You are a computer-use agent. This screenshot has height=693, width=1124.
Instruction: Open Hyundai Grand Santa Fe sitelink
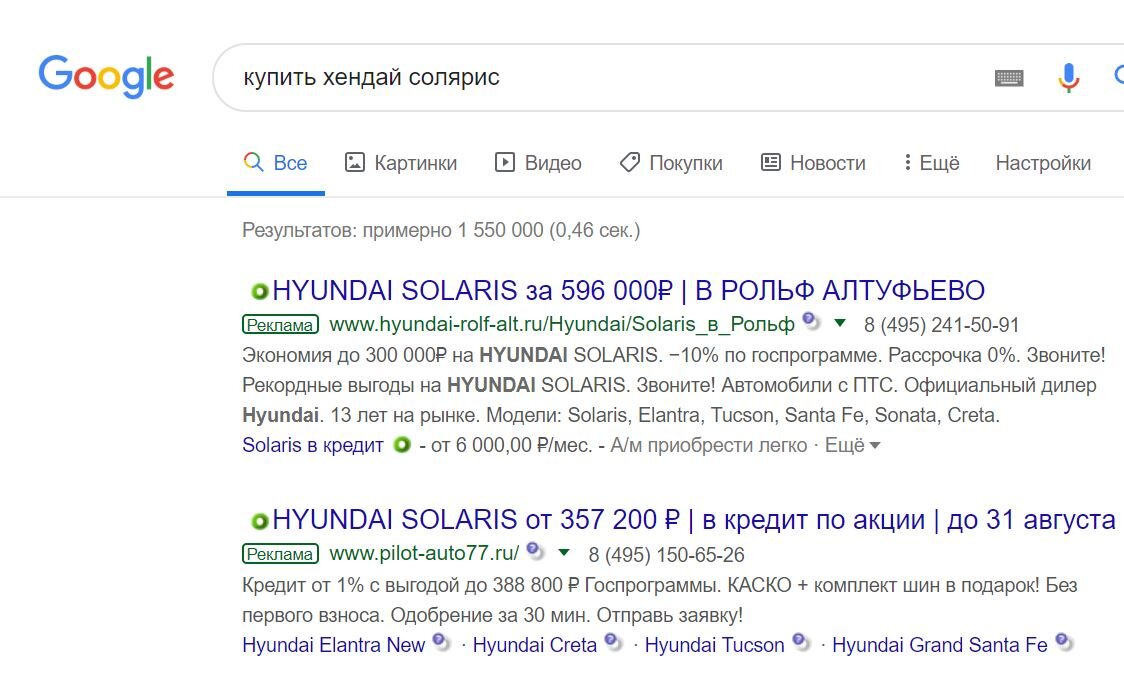pyautogui.click(x=940, y=645)
